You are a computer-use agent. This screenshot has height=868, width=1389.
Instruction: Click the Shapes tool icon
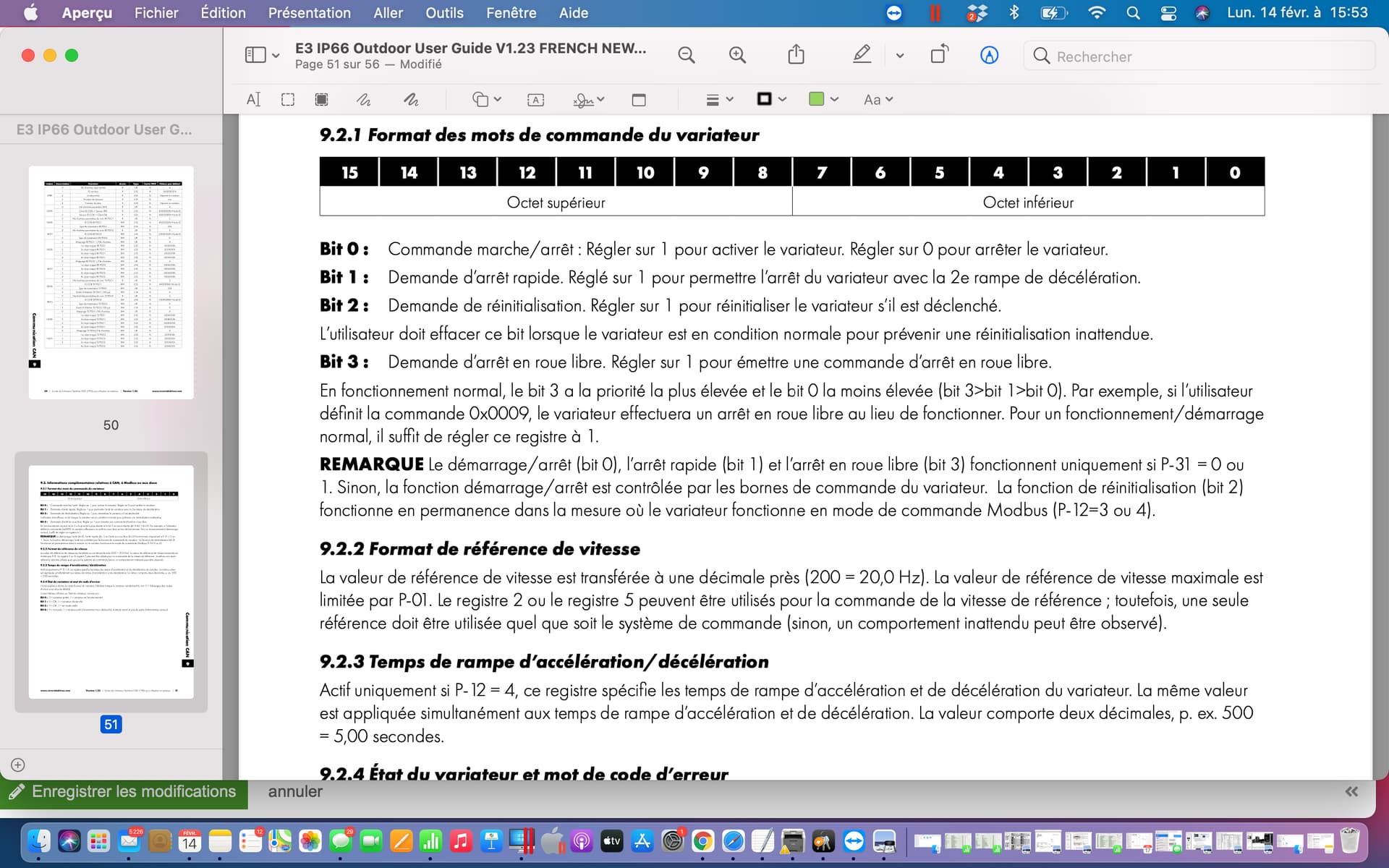[480, 100]
